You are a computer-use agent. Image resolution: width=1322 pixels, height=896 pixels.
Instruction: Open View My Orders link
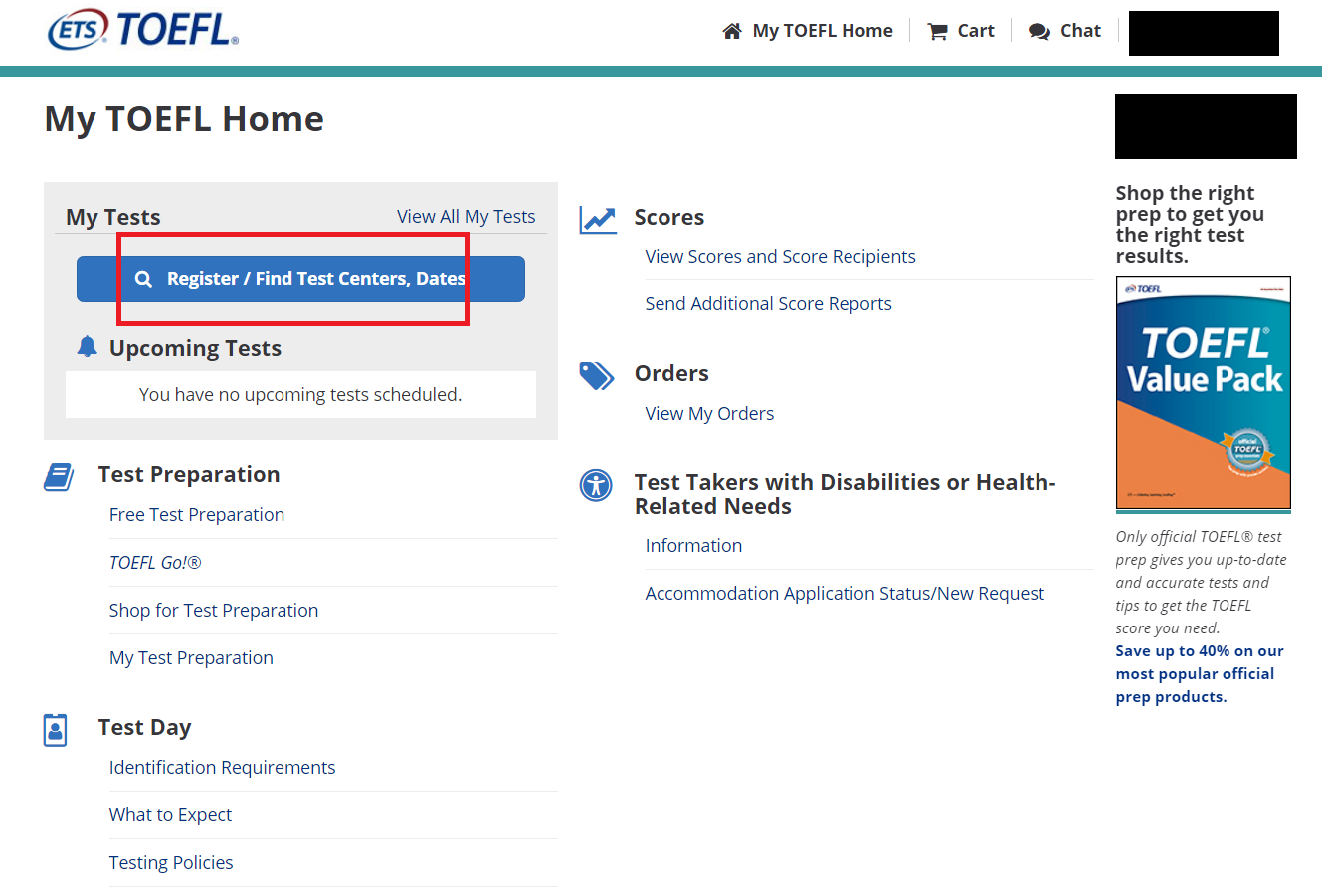[709, 413]
